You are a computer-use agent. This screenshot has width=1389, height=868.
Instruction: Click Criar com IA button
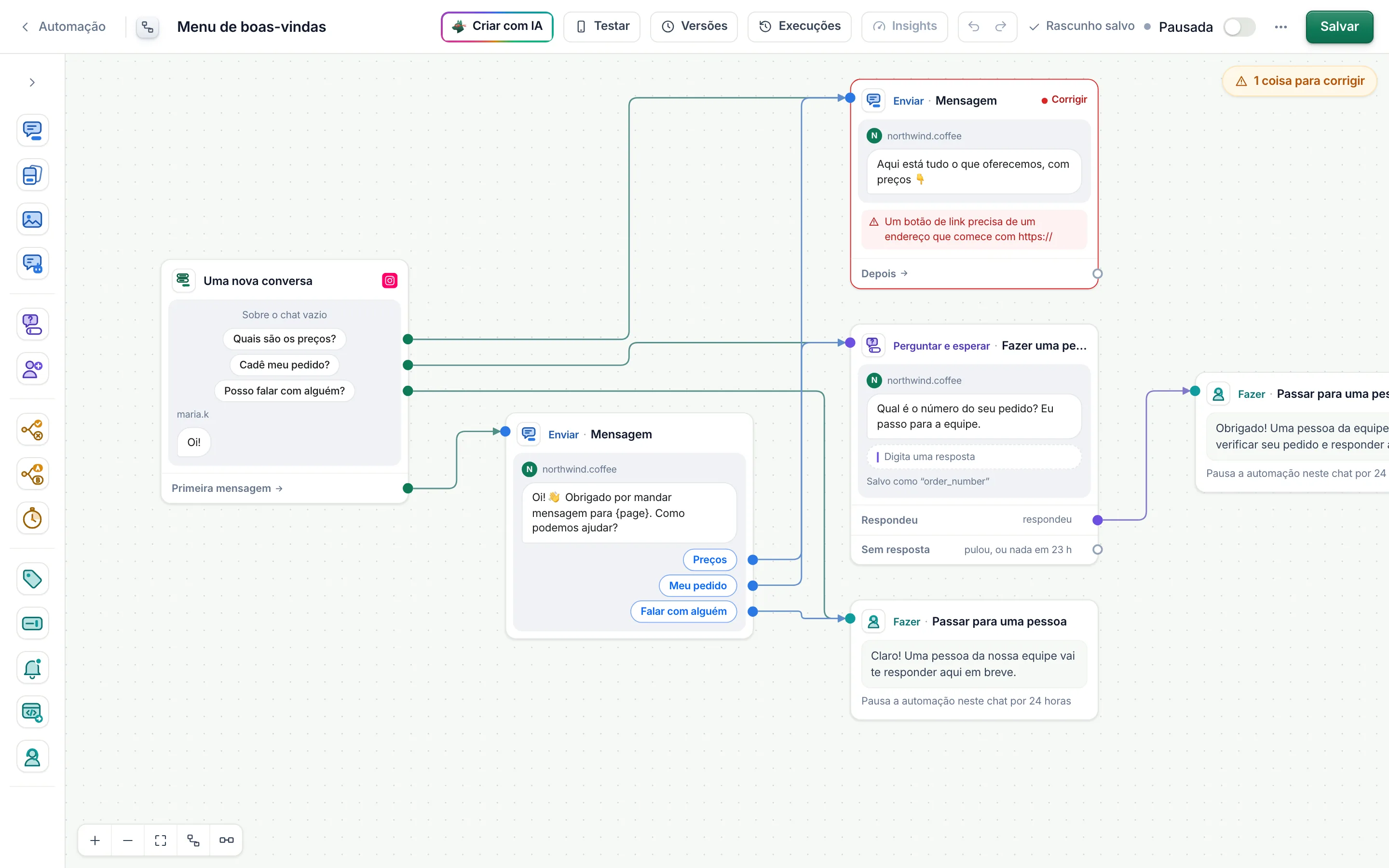(497, 27)
